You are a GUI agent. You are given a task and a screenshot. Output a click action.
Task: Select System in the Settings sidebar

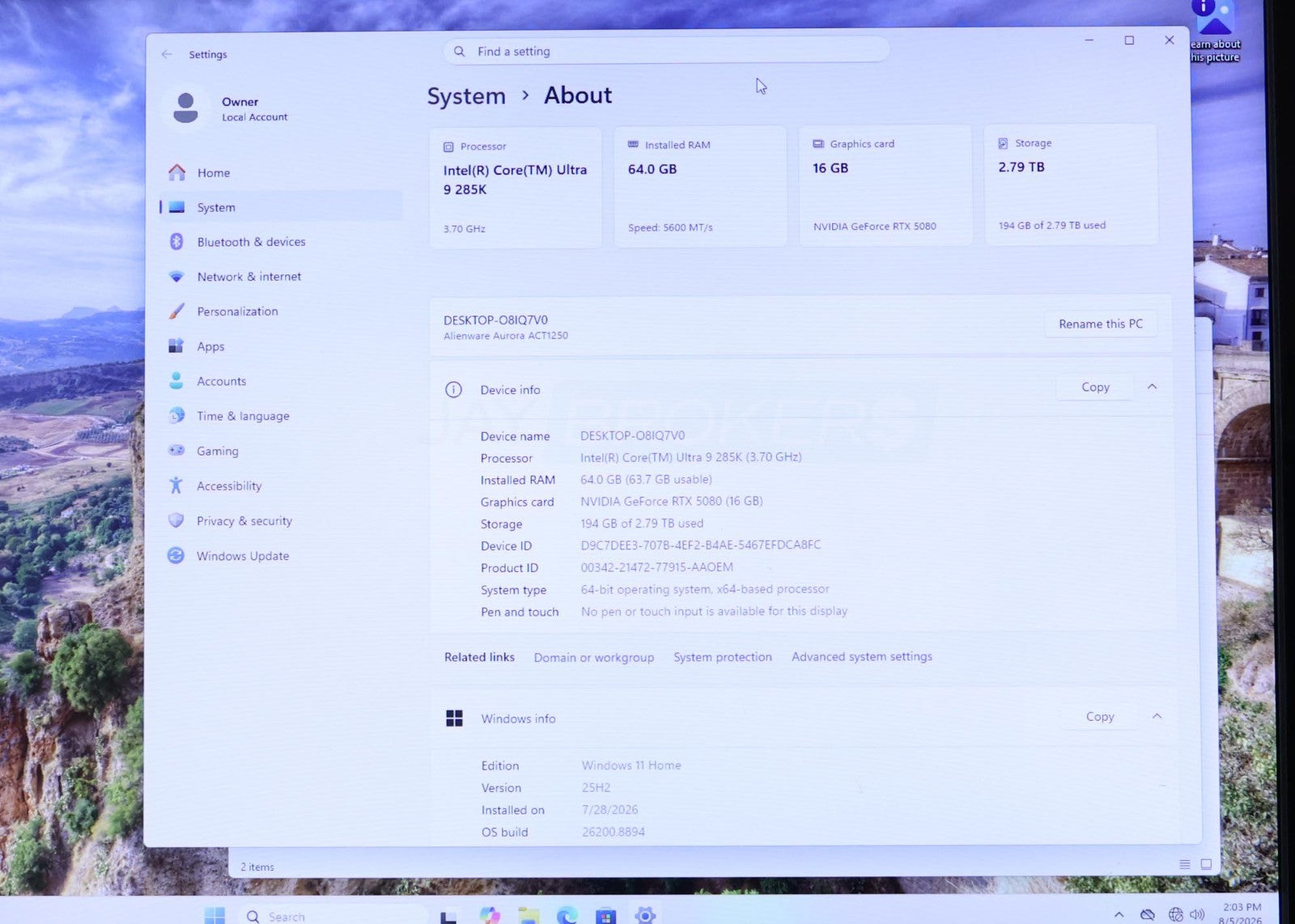click(x=281, y=207)
